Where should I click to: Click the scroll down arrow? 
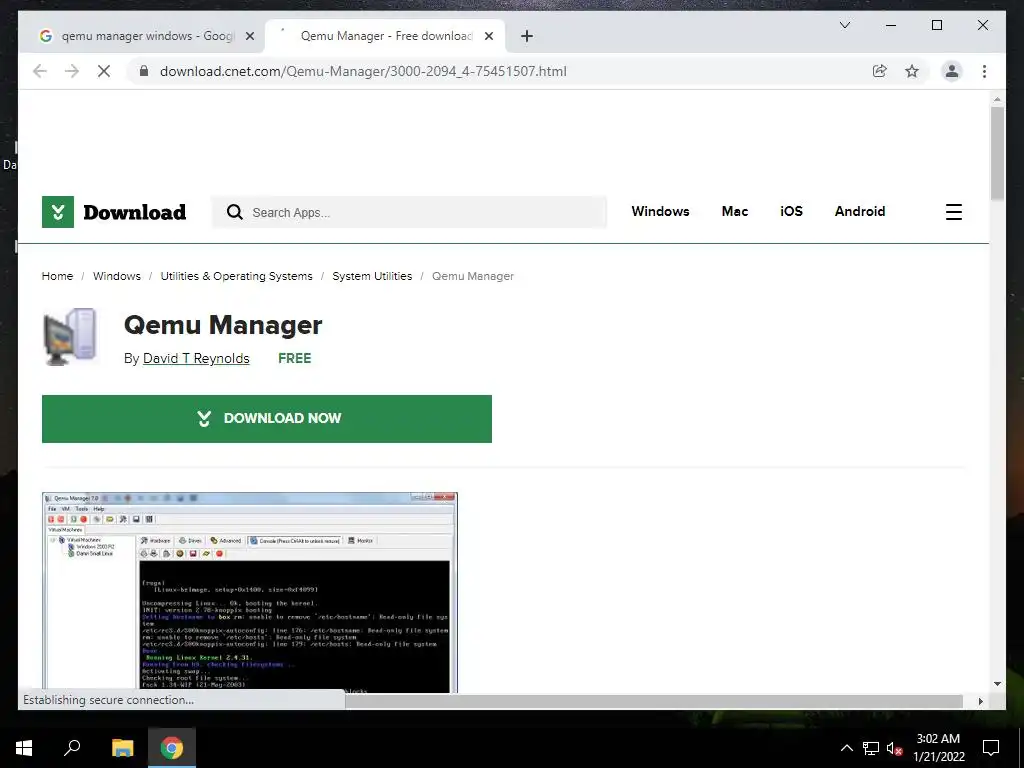(x=997, y=684)
